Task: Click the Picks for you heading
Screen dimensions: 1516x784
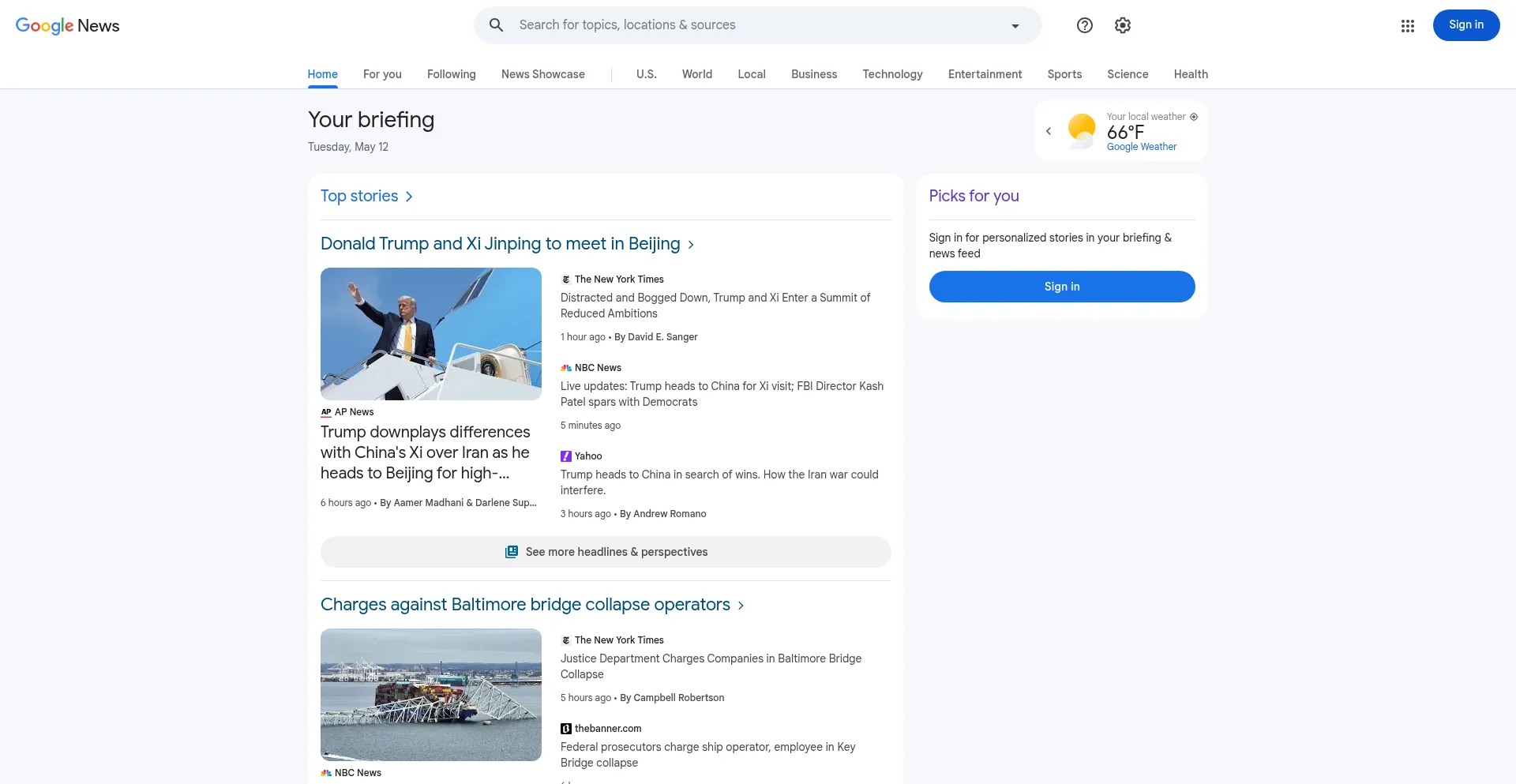Action: 974,196
